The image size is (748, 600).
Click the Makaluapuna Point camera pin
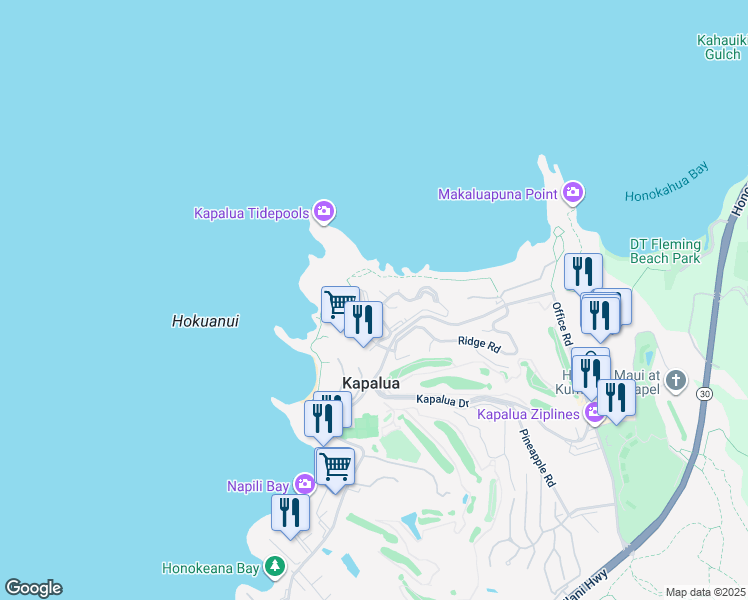573,193
